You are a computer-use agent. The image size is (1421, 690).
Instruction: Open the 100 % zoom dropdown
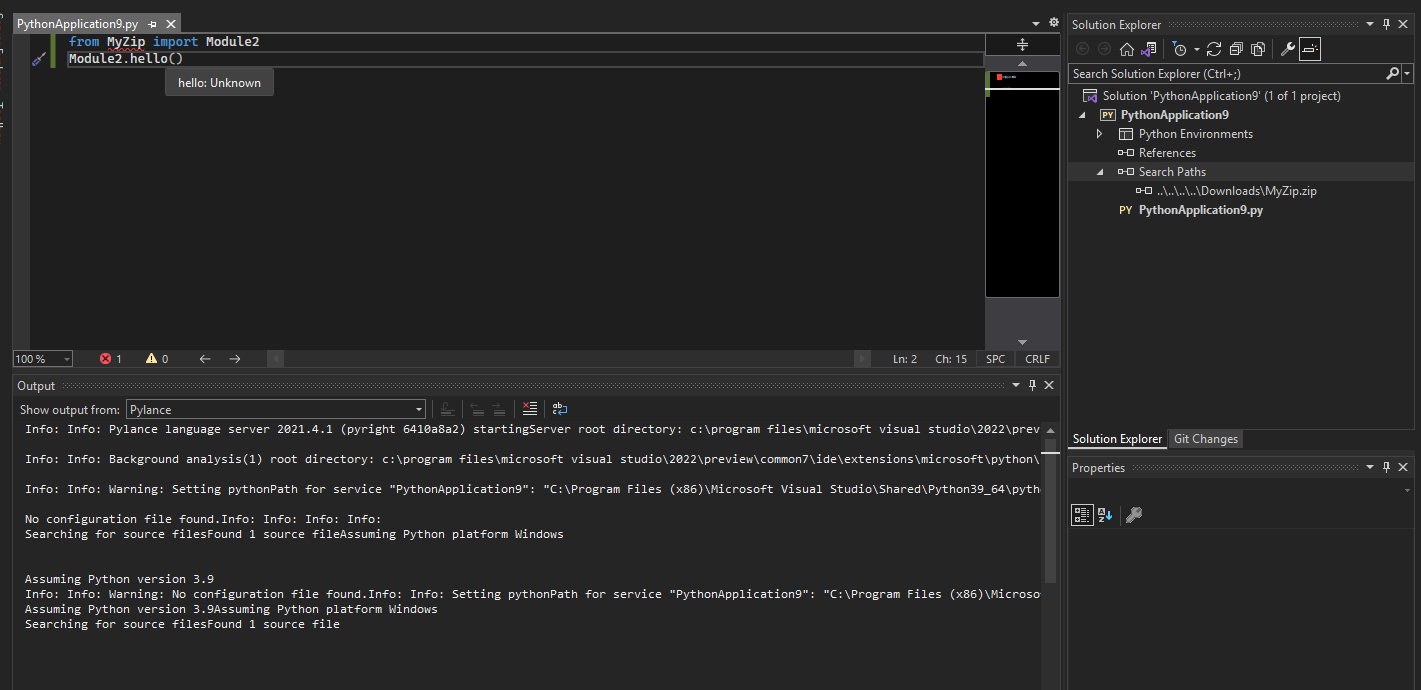43,359
